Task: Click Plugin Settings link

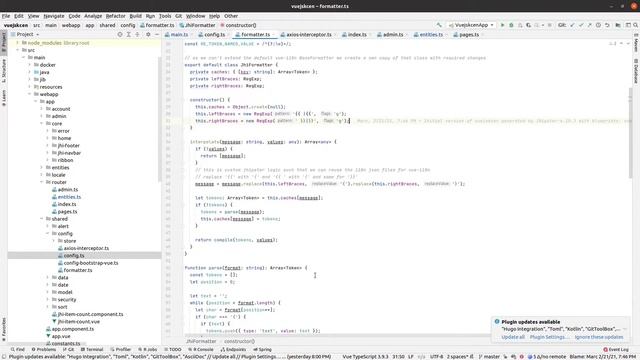Action: 549,337
